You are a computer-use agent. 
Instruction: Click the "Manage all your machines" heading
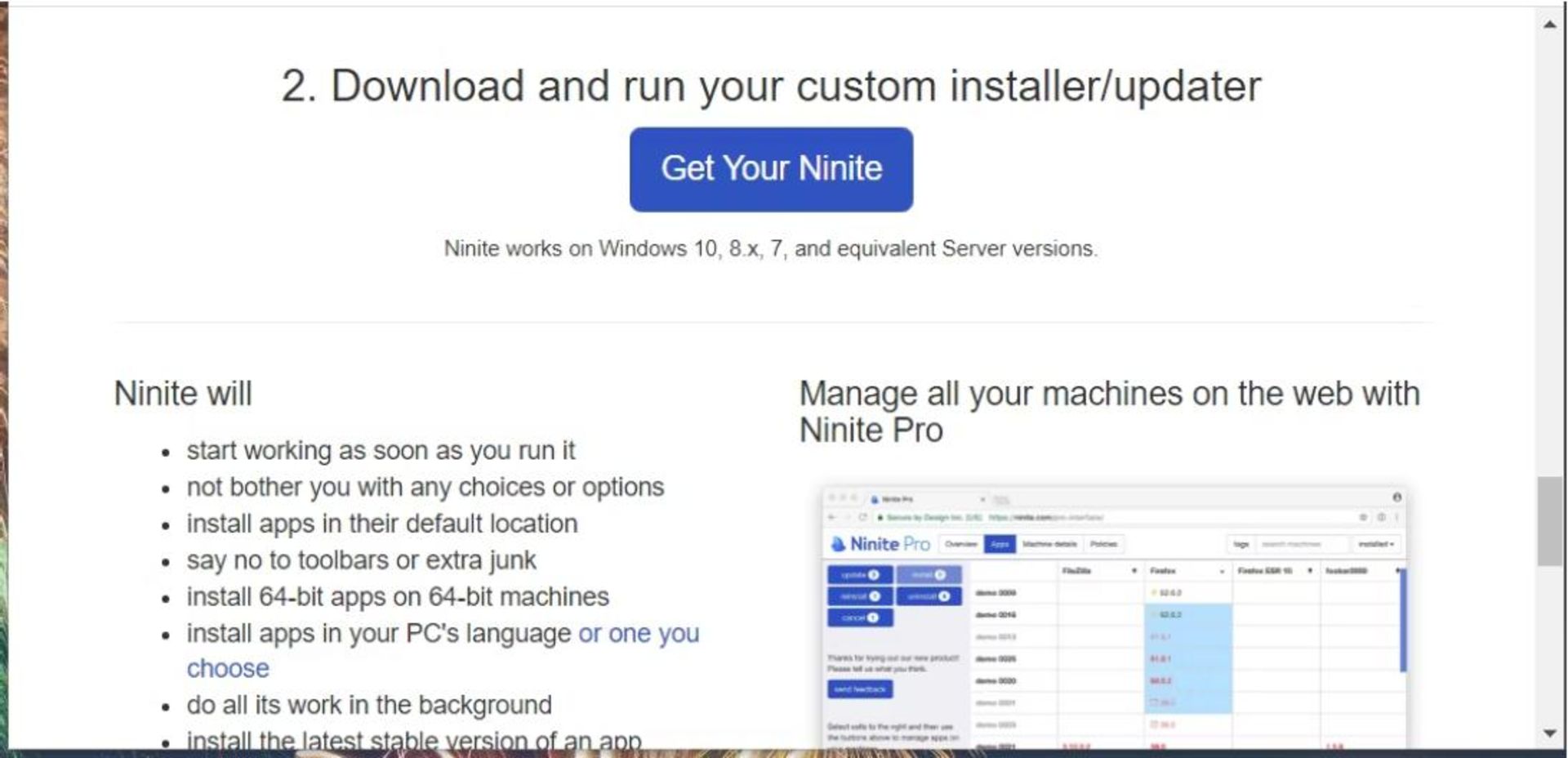click(x=1109, y=412)
